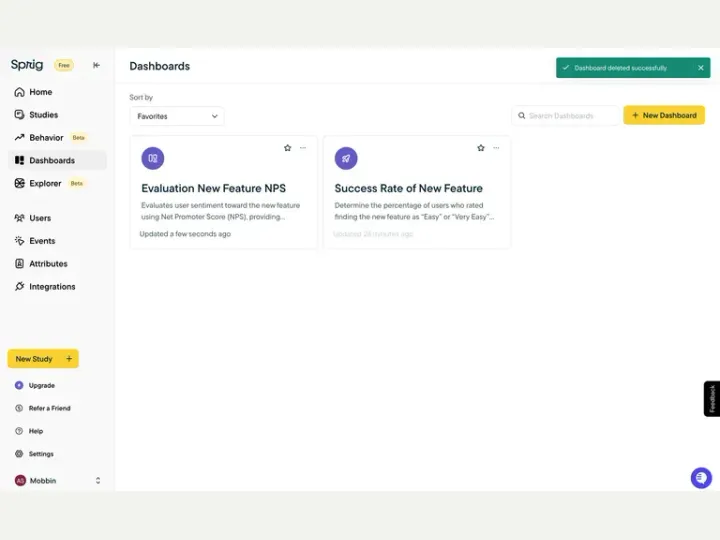
Task: Click the Sort by label
Action: pyautogui.click(x=141, y=97)
